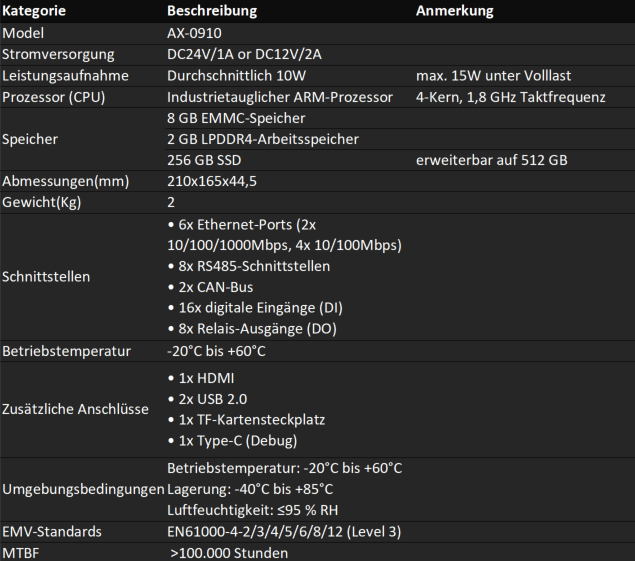The height and width of the screenshot is (561, 635).
Task: Select the AX-0910 model cell
Action: tap(194, 33)
